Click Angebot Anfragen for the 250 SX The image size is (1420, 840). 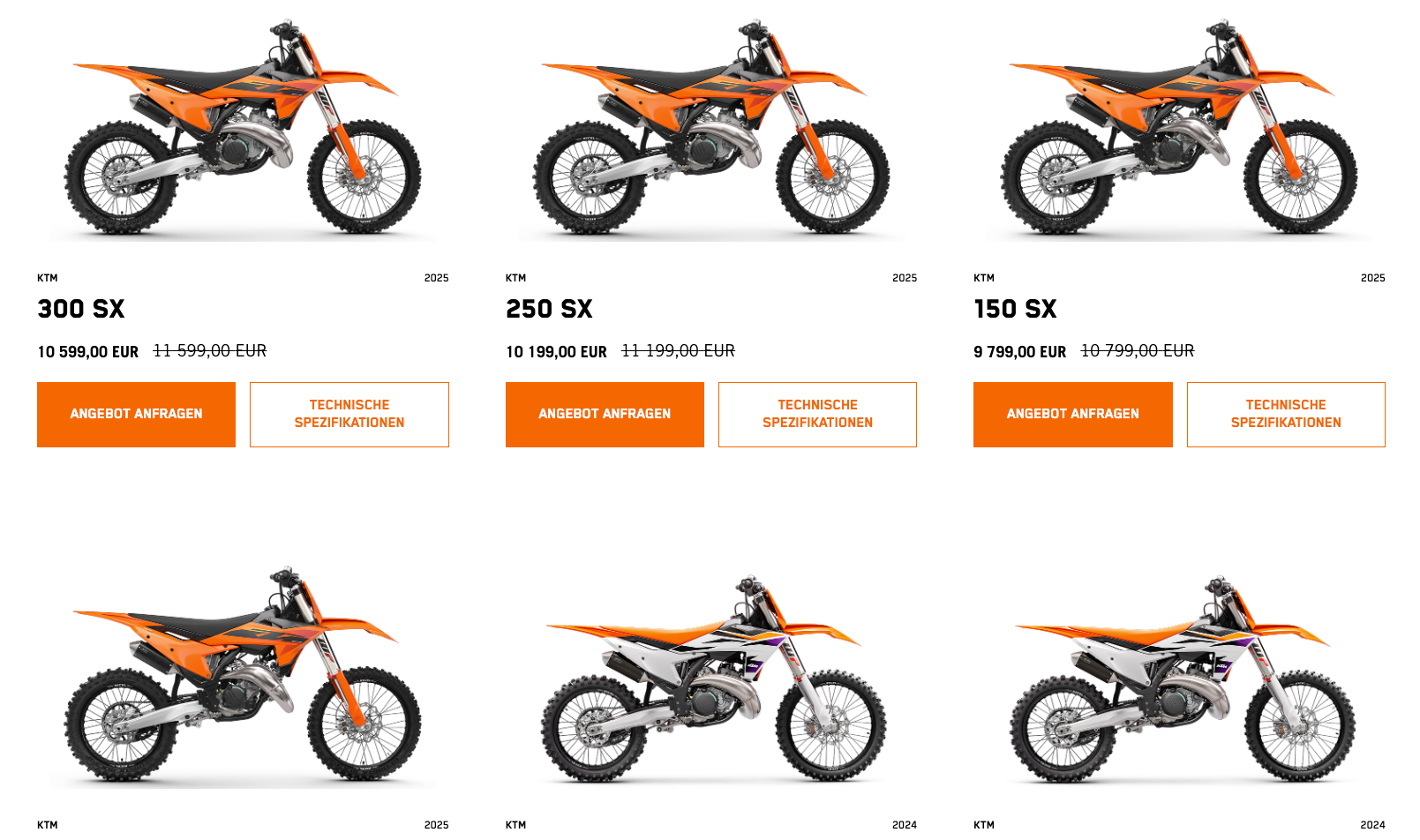[x=605, y=415]
